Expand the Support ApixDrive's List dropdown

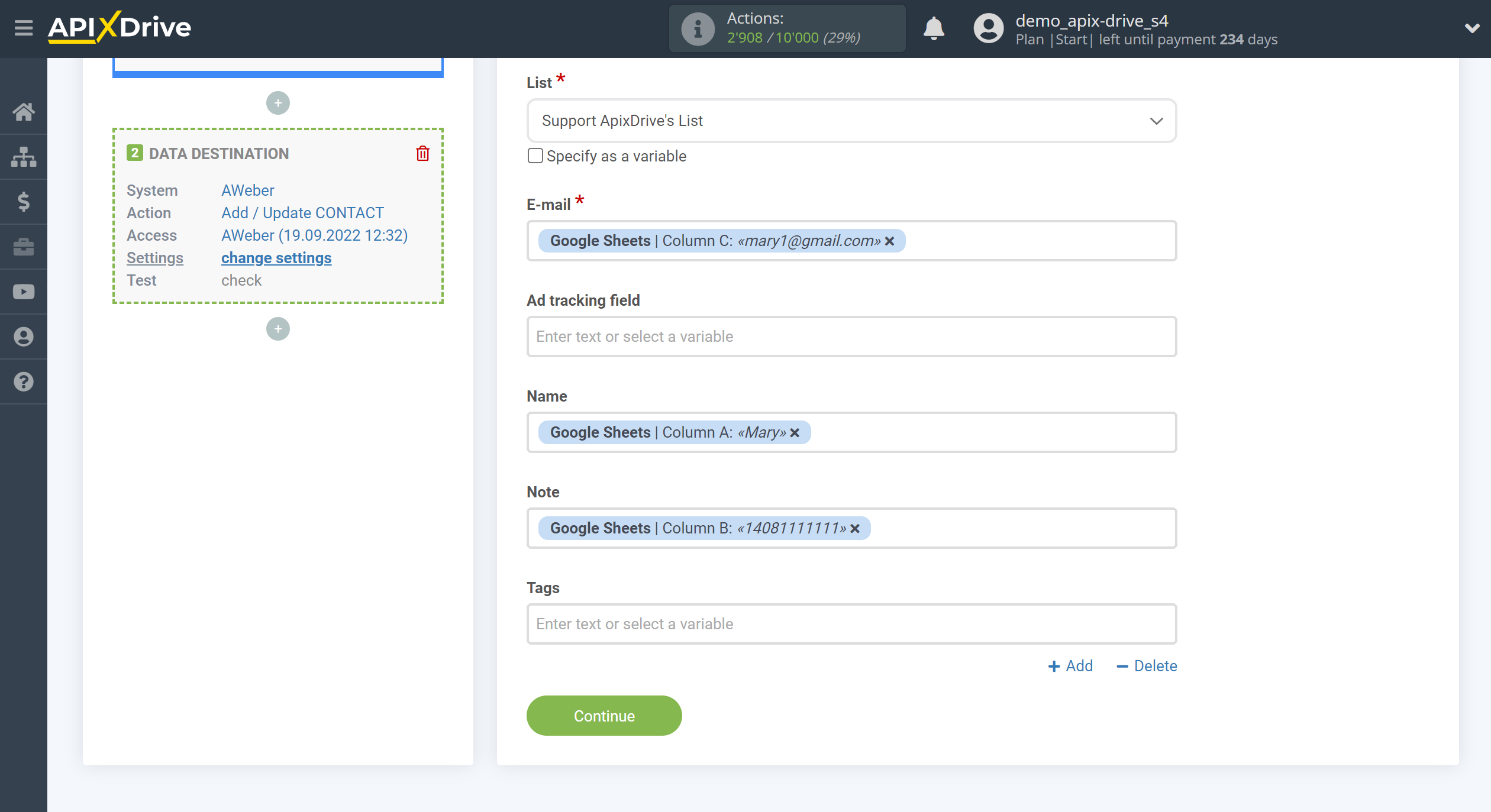coord(1157,120)
